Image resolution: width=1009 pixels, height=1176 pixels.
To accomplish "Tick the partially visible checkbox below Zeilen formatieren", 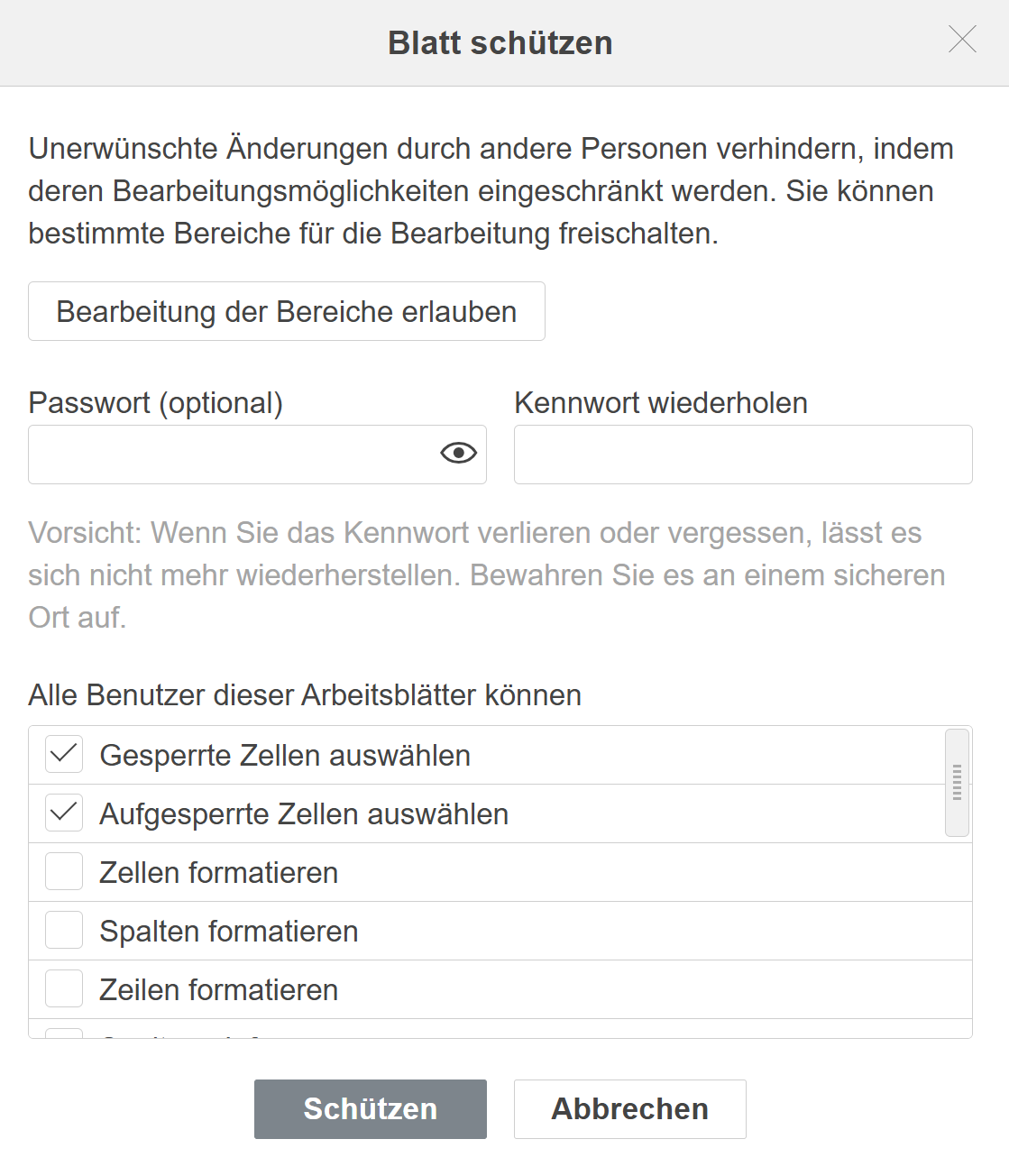I will 64,1034.
